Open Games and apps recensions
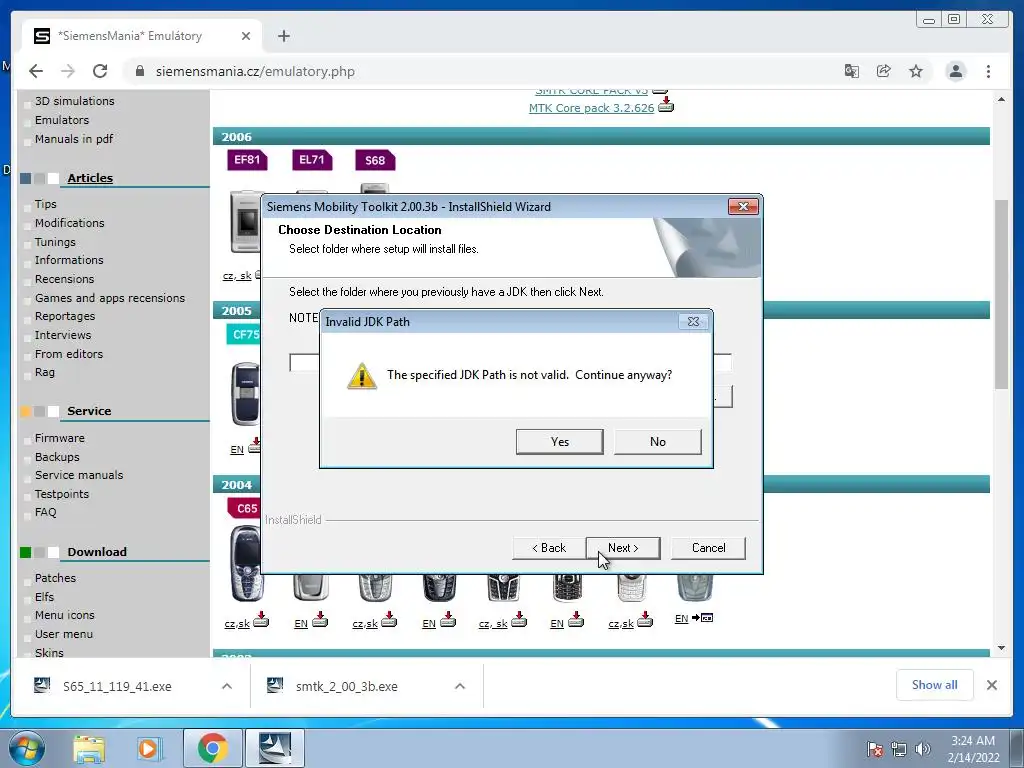Image resolution: width=1024 pixels, height=768 pixels. (x=110, y=298)
